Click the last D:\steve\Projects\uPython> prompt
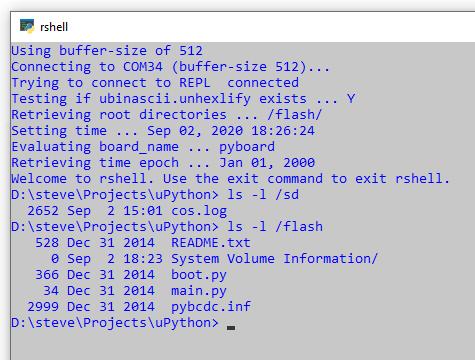The width and height of the screenshot is (475, 360). click(115, 323)
